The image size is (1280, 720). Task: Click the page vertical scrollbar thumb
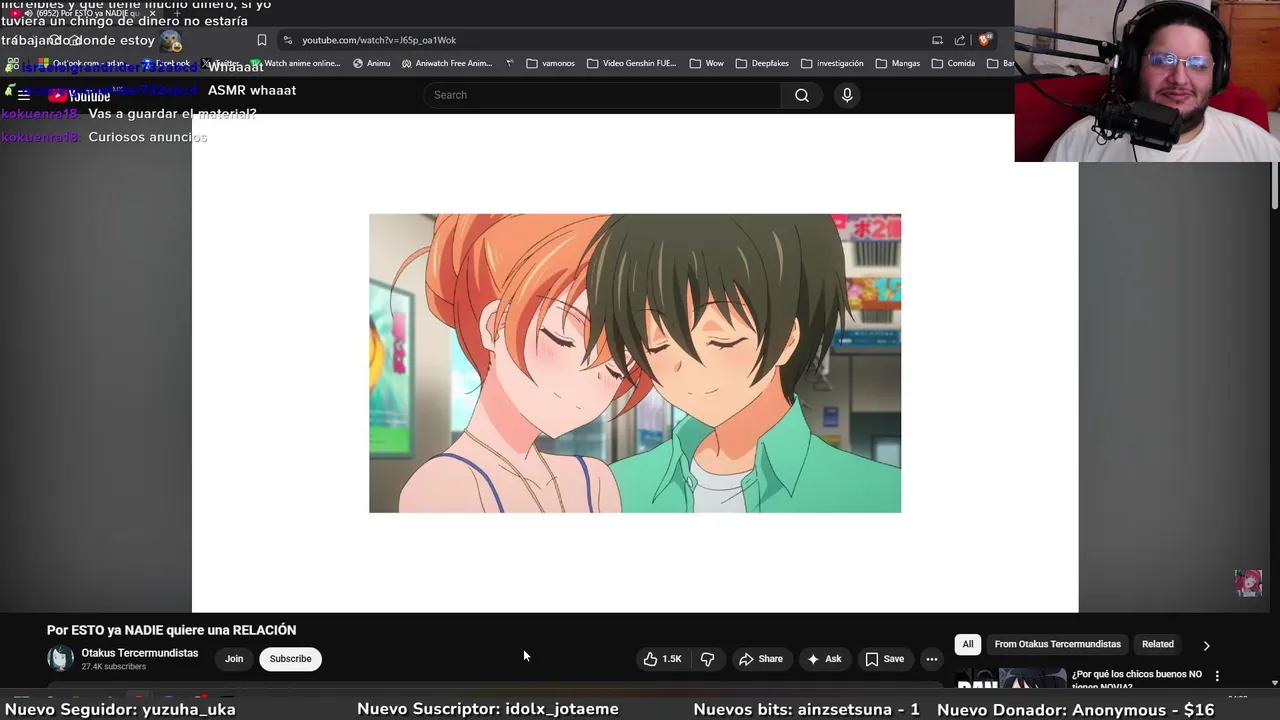1274,185
